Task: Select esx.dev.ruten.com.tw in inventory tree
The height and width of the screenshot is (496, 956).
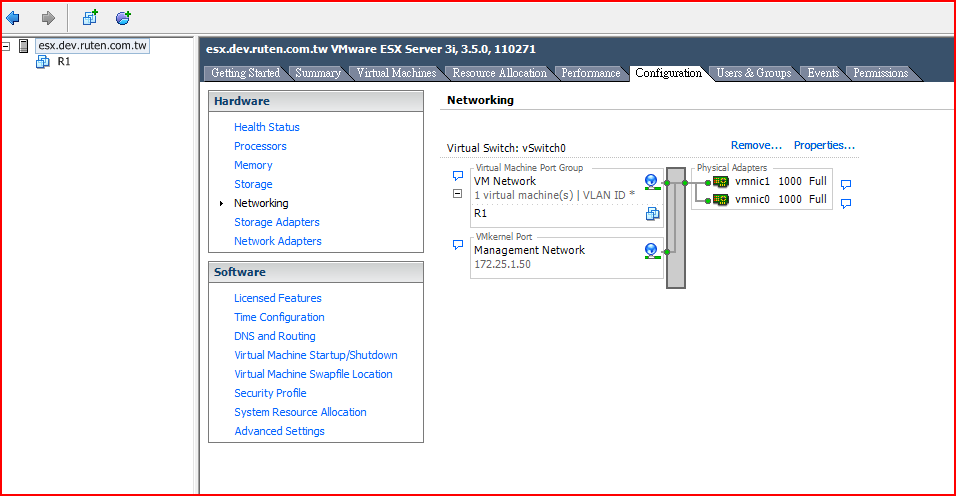Action: [x=92, y=46]
